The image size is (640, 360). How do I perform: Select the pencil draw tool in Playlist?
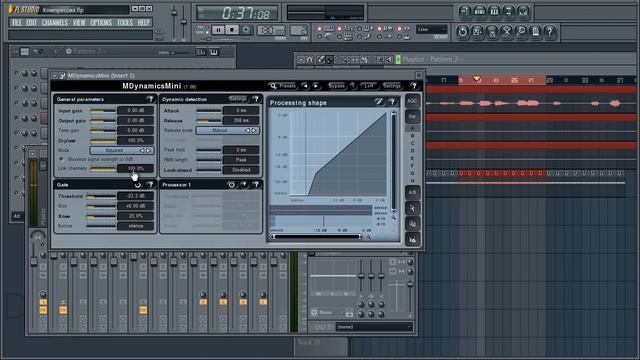[321, 60]
